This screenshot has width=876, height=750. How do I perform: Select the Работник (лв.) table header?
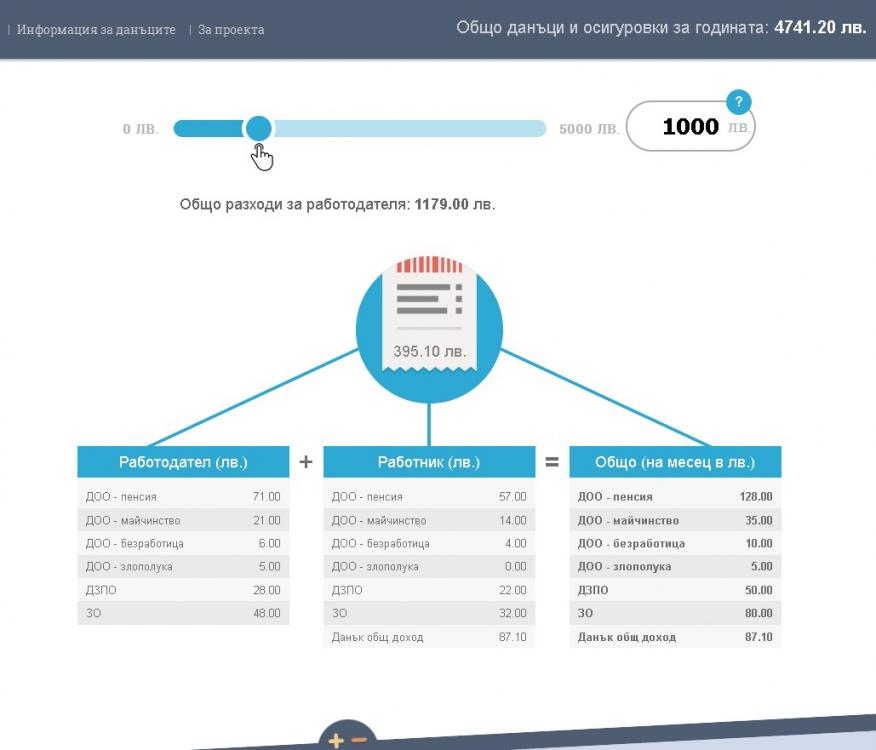tap(429, 462)
